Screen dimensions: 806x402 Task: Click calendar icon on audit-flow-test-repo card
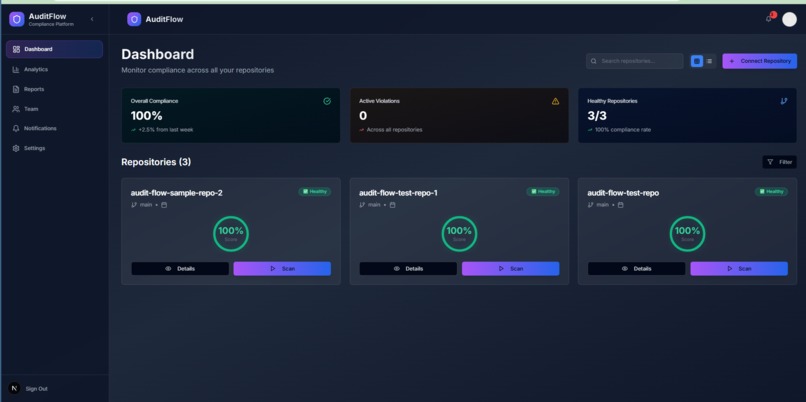pos(620,205)
